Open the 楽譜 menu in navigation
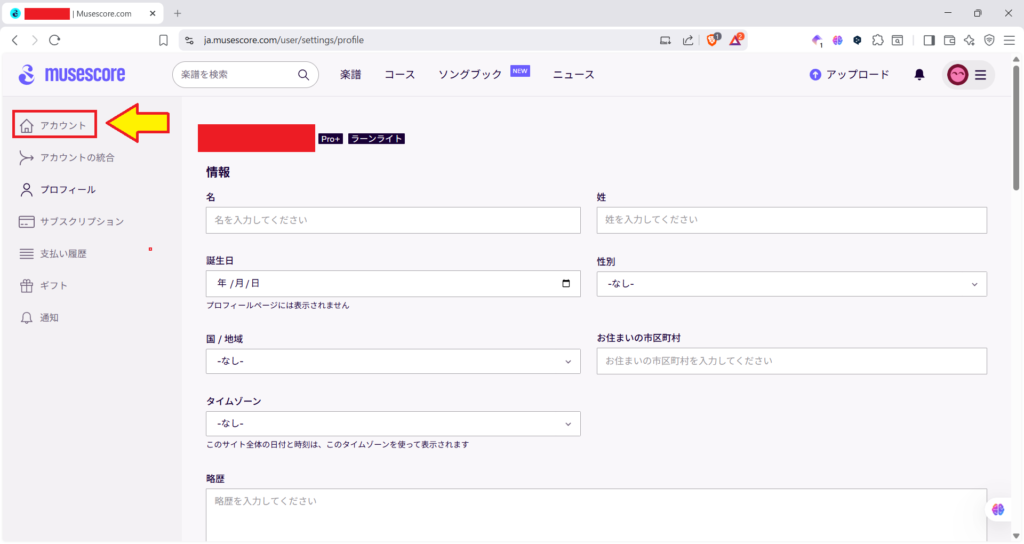This screenshot has height=544, width=1024. [350, 74]
